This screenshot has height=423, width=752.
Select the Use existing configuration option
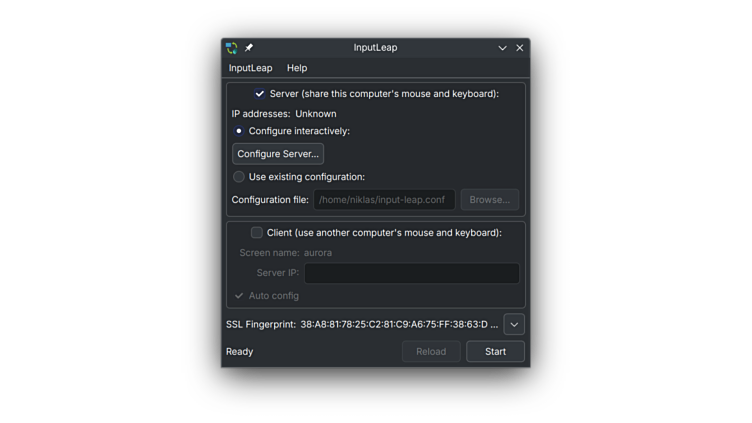[x=239, y=177]
